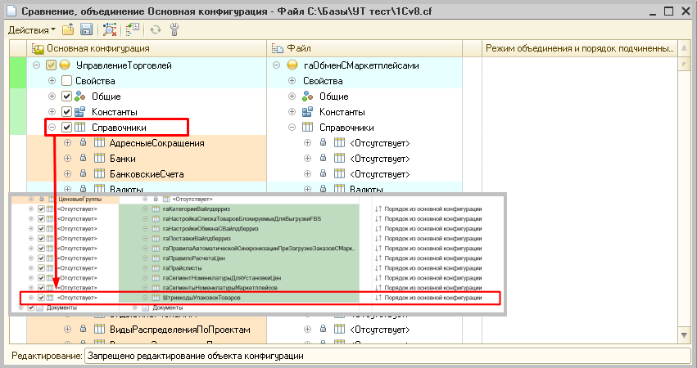Click the refresh arrows toolbar icon
The height and width of the screenshot is (368, 697).
155,30
